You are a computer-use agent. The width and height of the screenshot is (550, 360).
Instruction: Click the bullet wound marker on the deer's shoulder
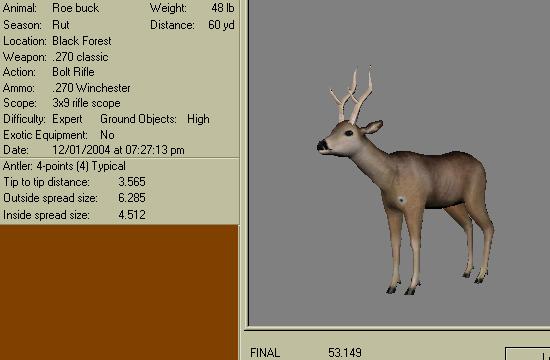401,200
